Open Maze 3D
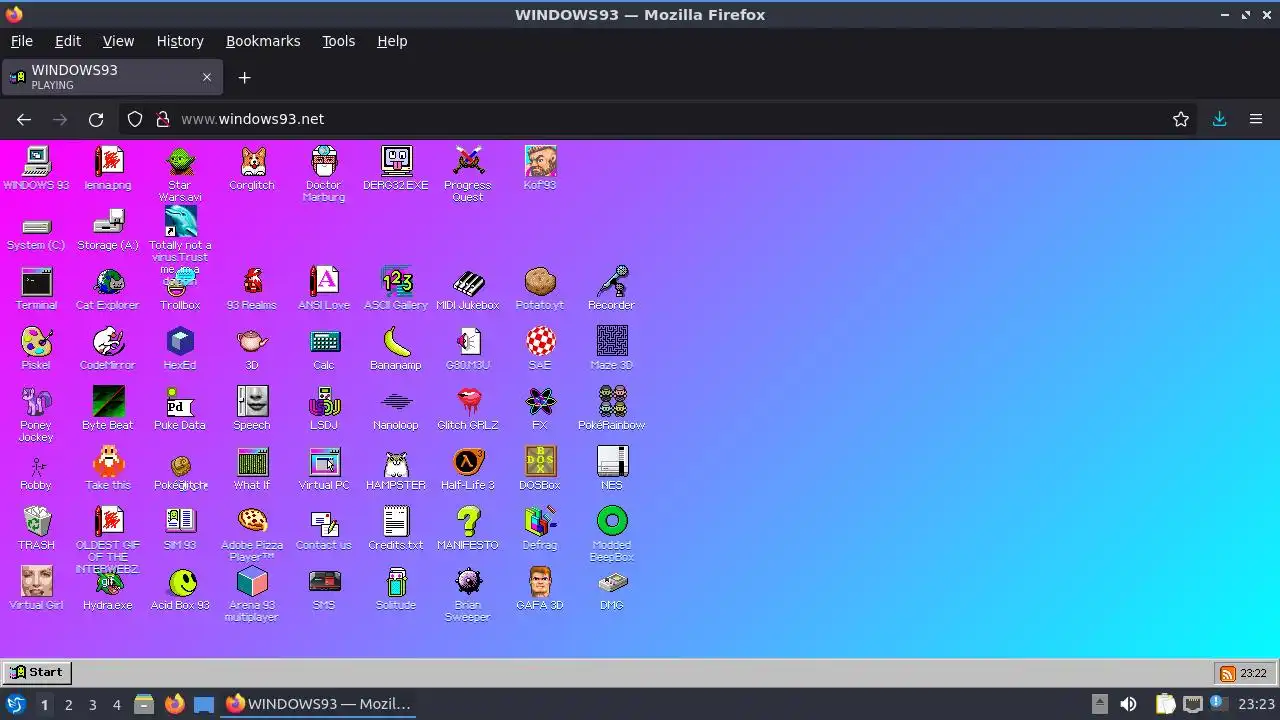The image size is (1280, 720). 612,348
